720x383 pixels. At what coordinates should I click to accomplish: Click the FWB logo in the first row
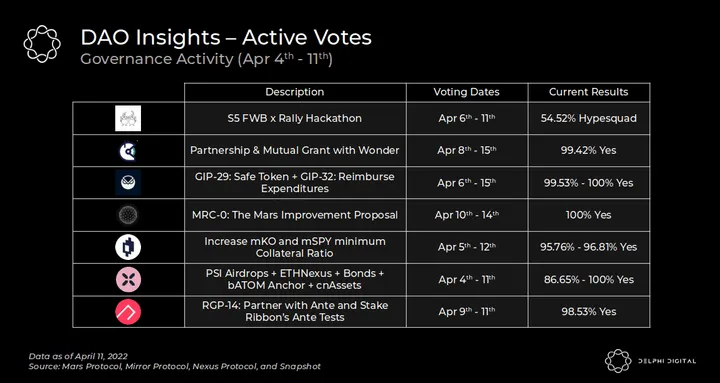(x=128, y=118)
